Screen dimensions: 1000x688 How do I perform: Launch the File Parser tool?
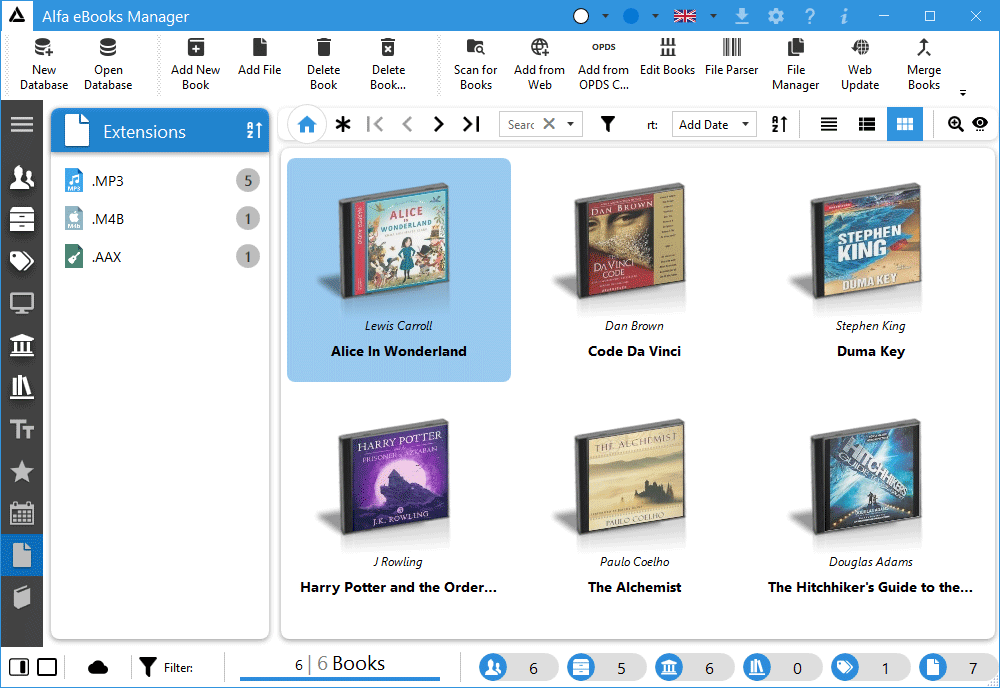[732, 57]
